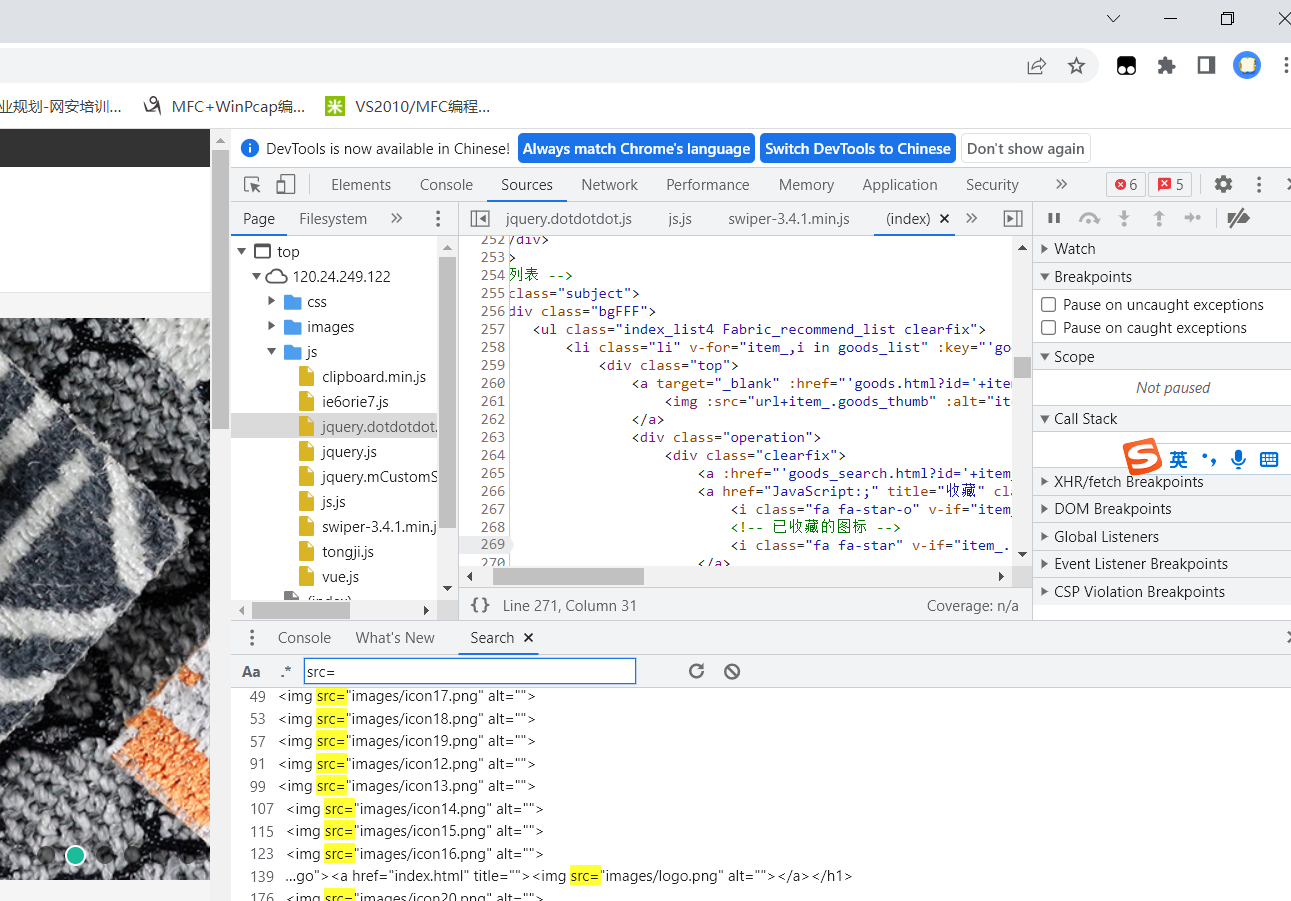Click Switch DevTools to Chinese button
The image size is (1291, 901).
pyautogui.click(x=857, y=149)
